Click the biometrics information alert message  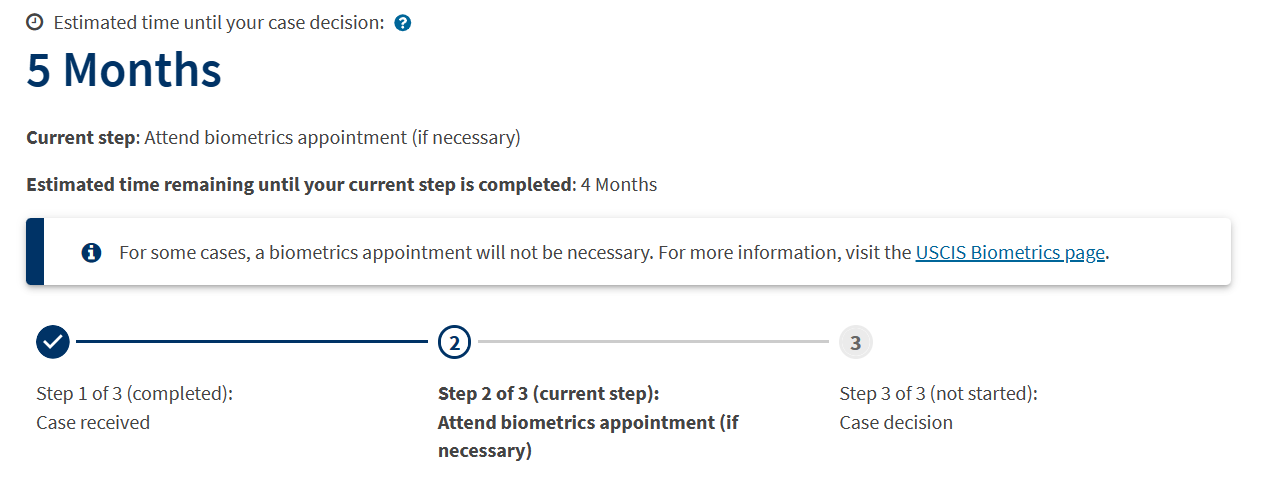point(615,253)
